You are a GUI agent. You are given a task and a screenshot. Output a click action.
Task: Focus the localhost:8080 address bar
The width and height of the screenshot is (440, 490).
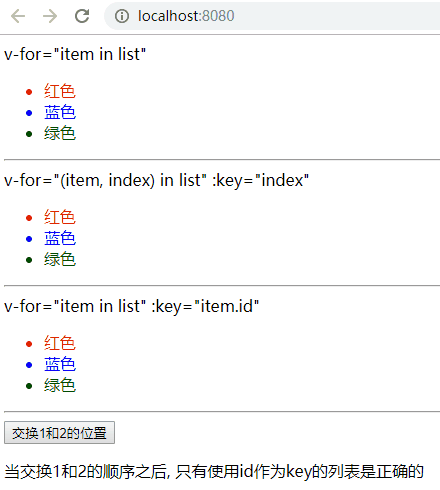tap(272, 16)
